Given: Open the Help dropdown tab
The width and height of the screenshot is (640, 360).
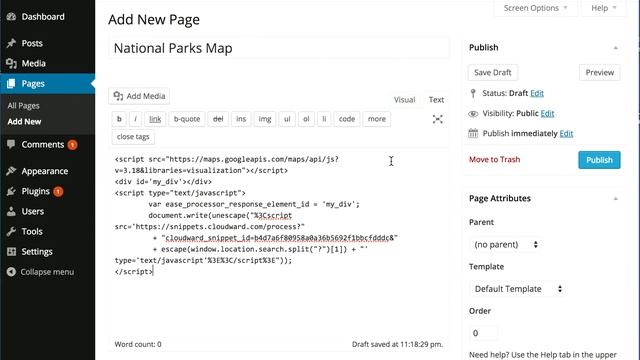Looking at the screenshot, I should (x=603, y=8).
